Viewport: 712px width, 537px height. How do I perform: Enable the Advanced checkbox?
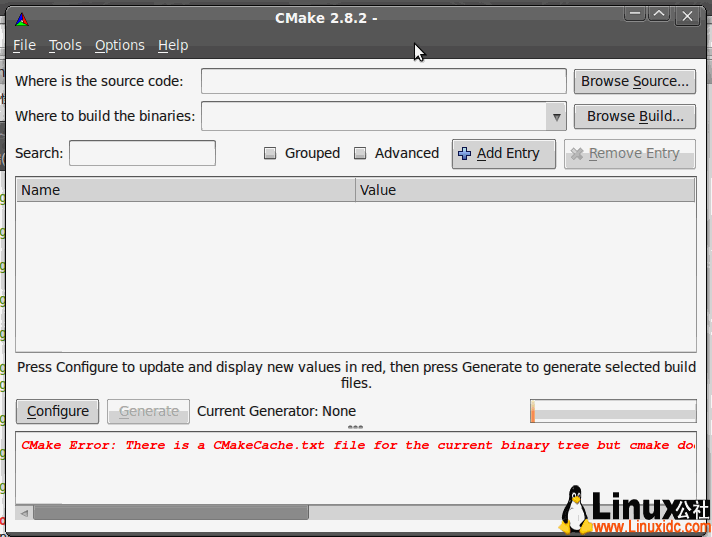(x=360, y=153)
